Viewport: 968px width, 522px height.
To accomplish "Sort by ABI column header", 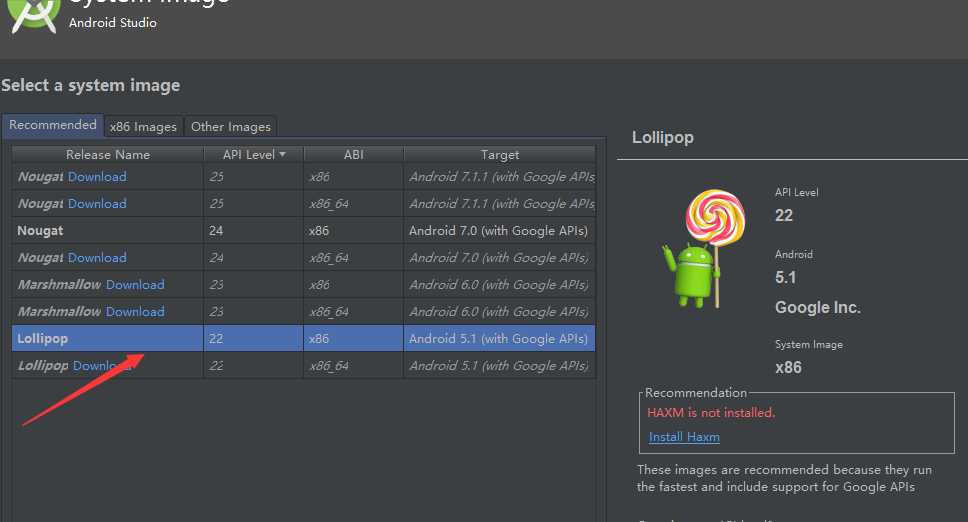I will coord(353,154).
